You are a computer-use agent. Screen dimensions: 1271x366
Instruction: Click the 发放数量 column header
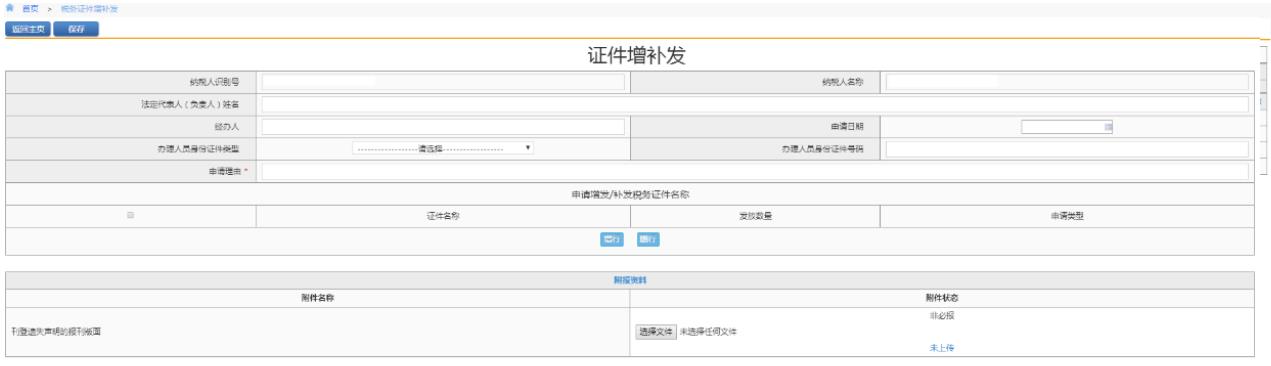[755, 216]
